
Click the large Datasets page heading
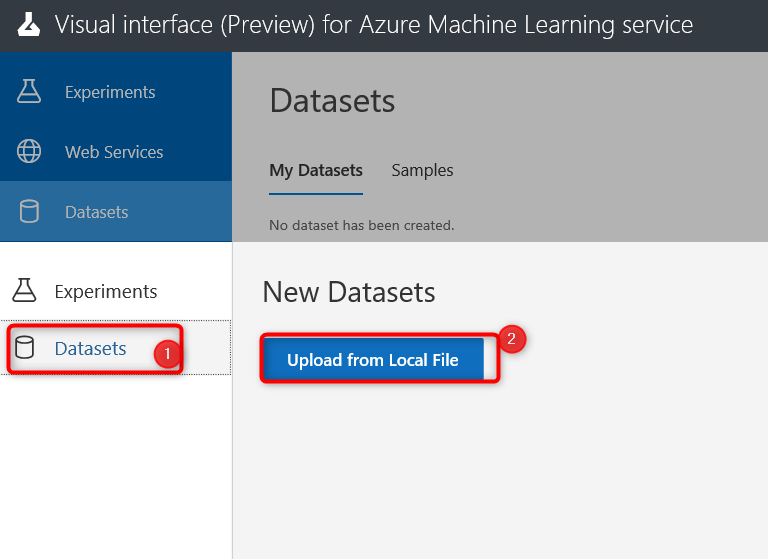(332, 101)
